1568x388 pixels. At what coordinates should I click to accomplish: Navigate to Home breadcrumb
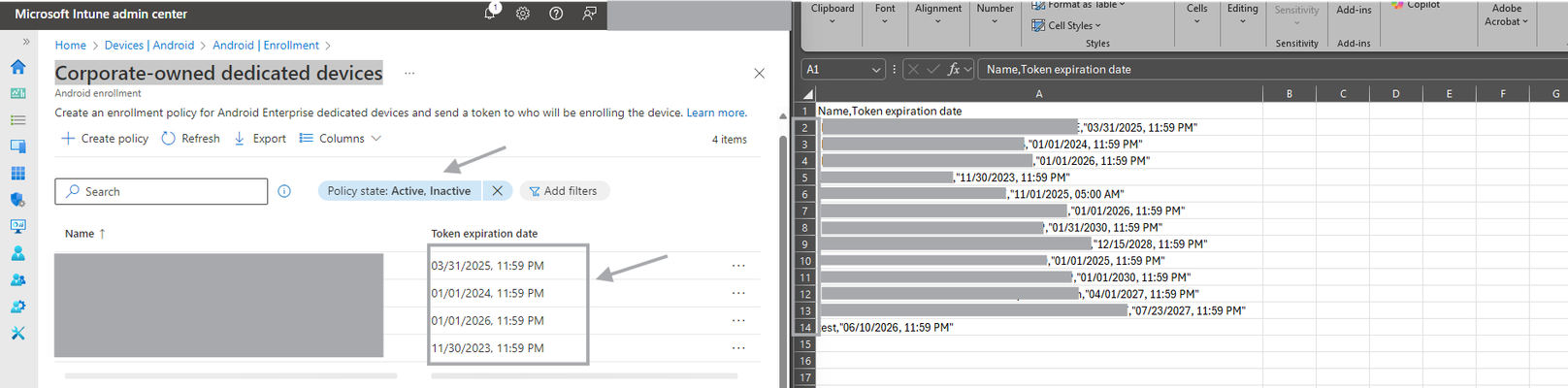click(71, 46)
